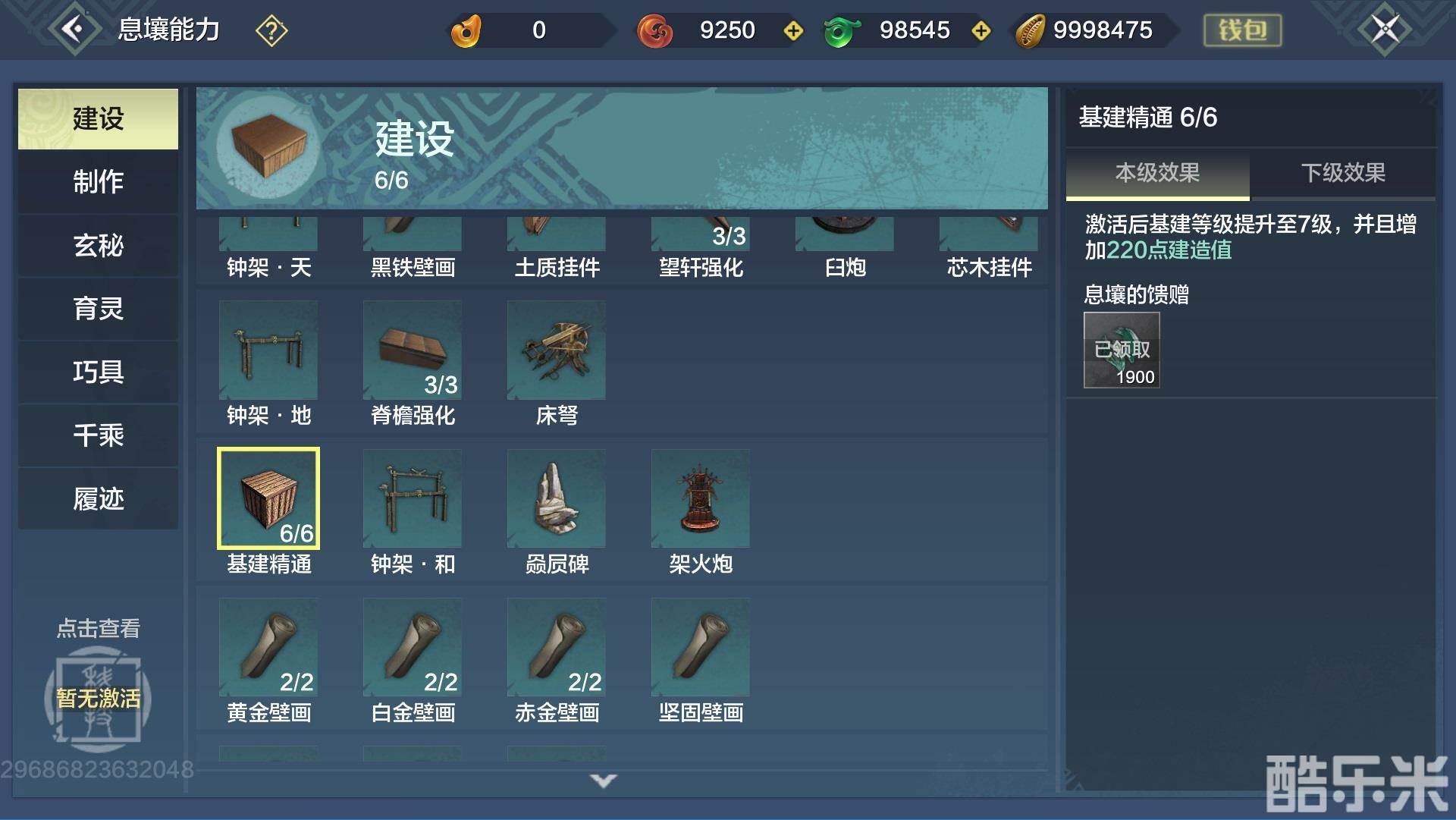Image resolution: width=1456 pixels, height=820 pixels.
Task: View the 暂无激活 seal emblem
Action: click(x=99, y=696)
